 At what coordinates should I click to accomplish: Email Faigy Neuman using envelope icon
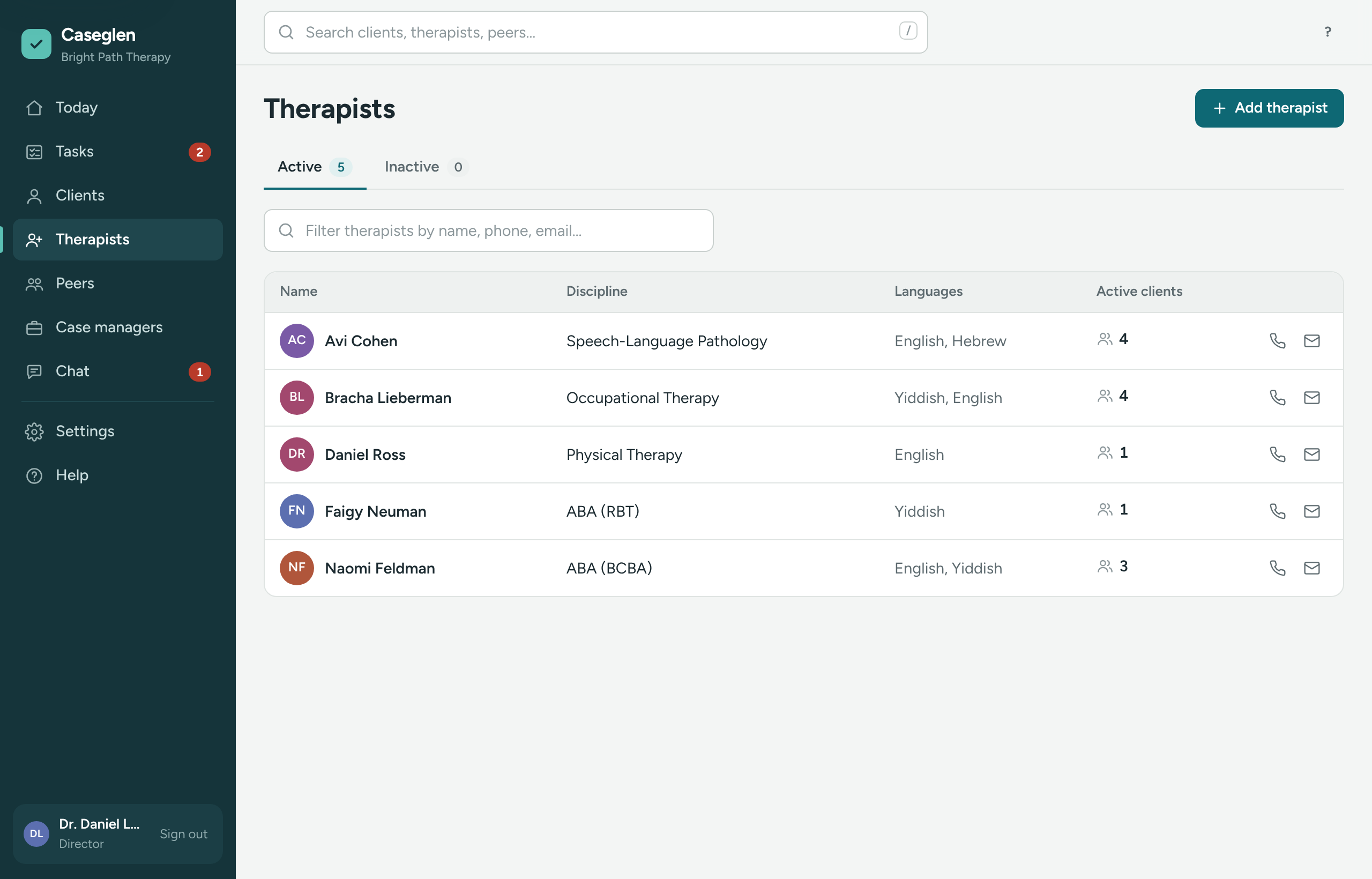1311,511
